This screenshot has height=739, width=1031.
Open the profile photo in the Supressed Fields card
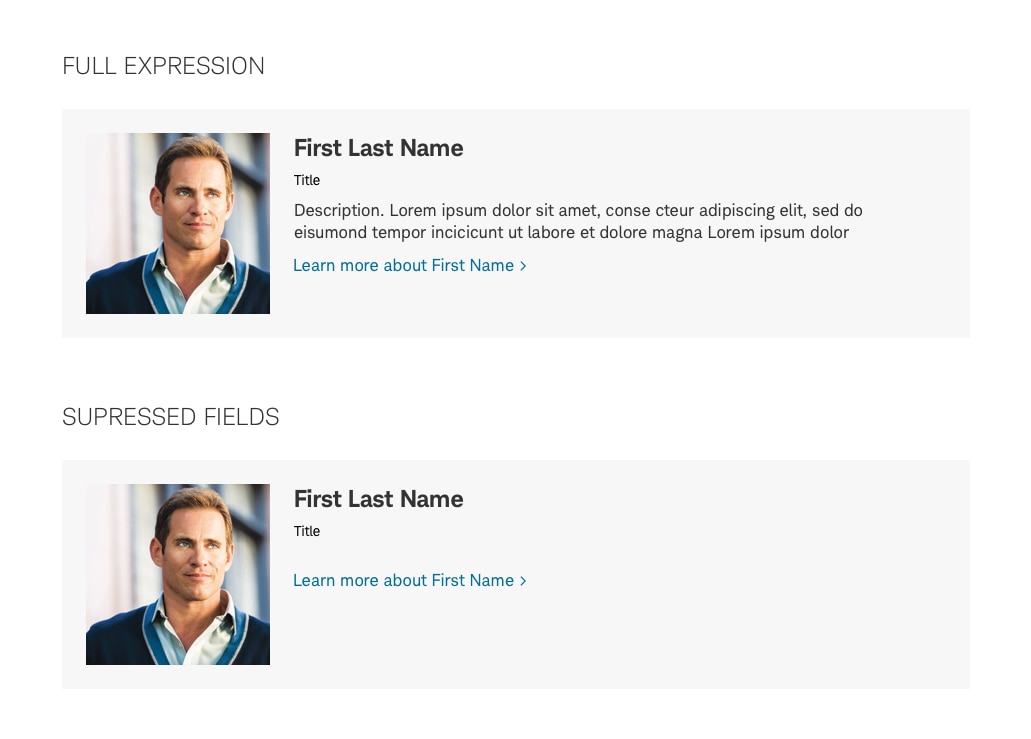pos(178,575)
